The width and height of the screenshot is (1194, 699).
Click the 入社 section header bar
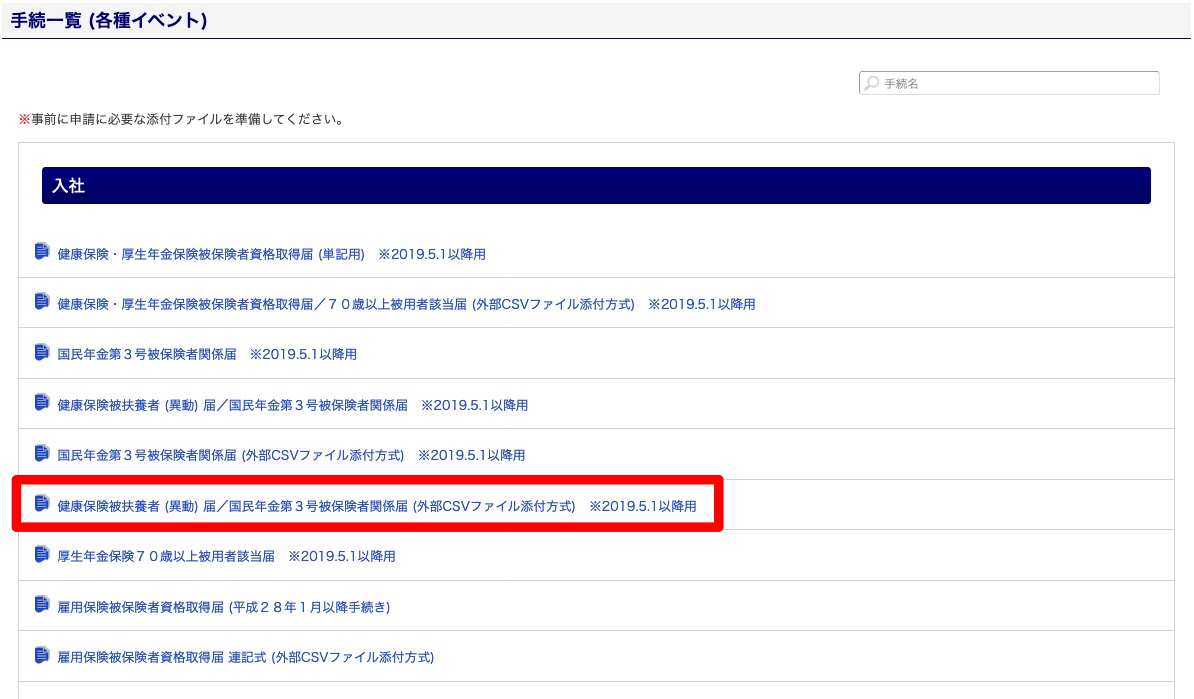pos(596,186)
